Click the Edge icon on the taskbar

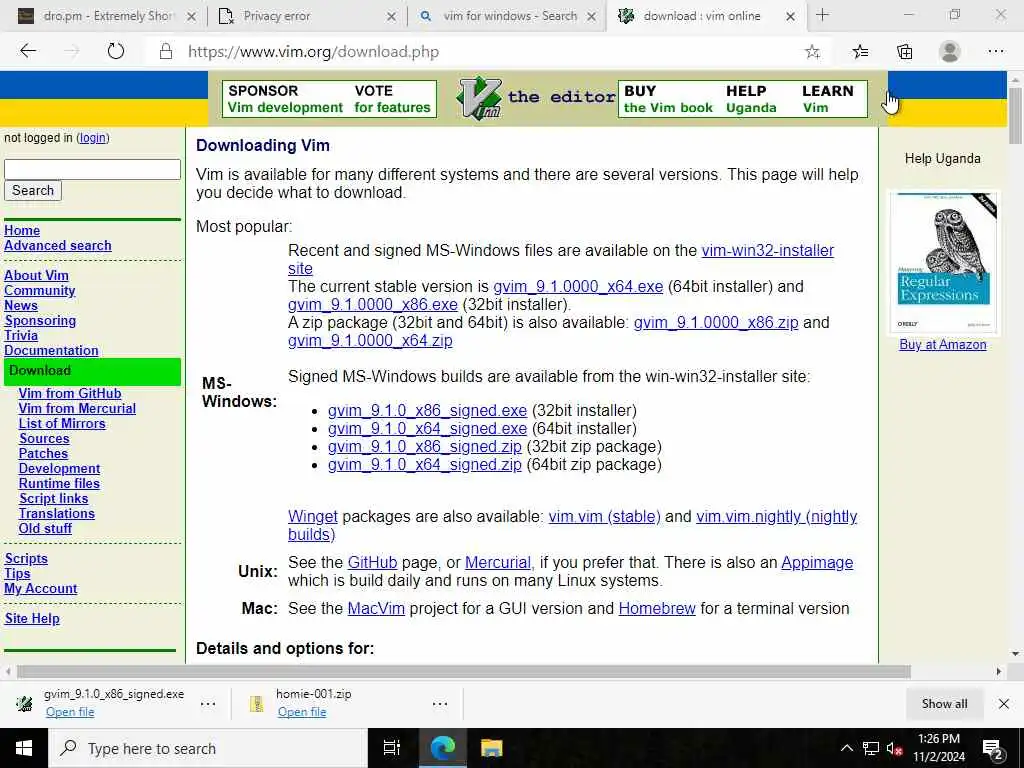442,748
